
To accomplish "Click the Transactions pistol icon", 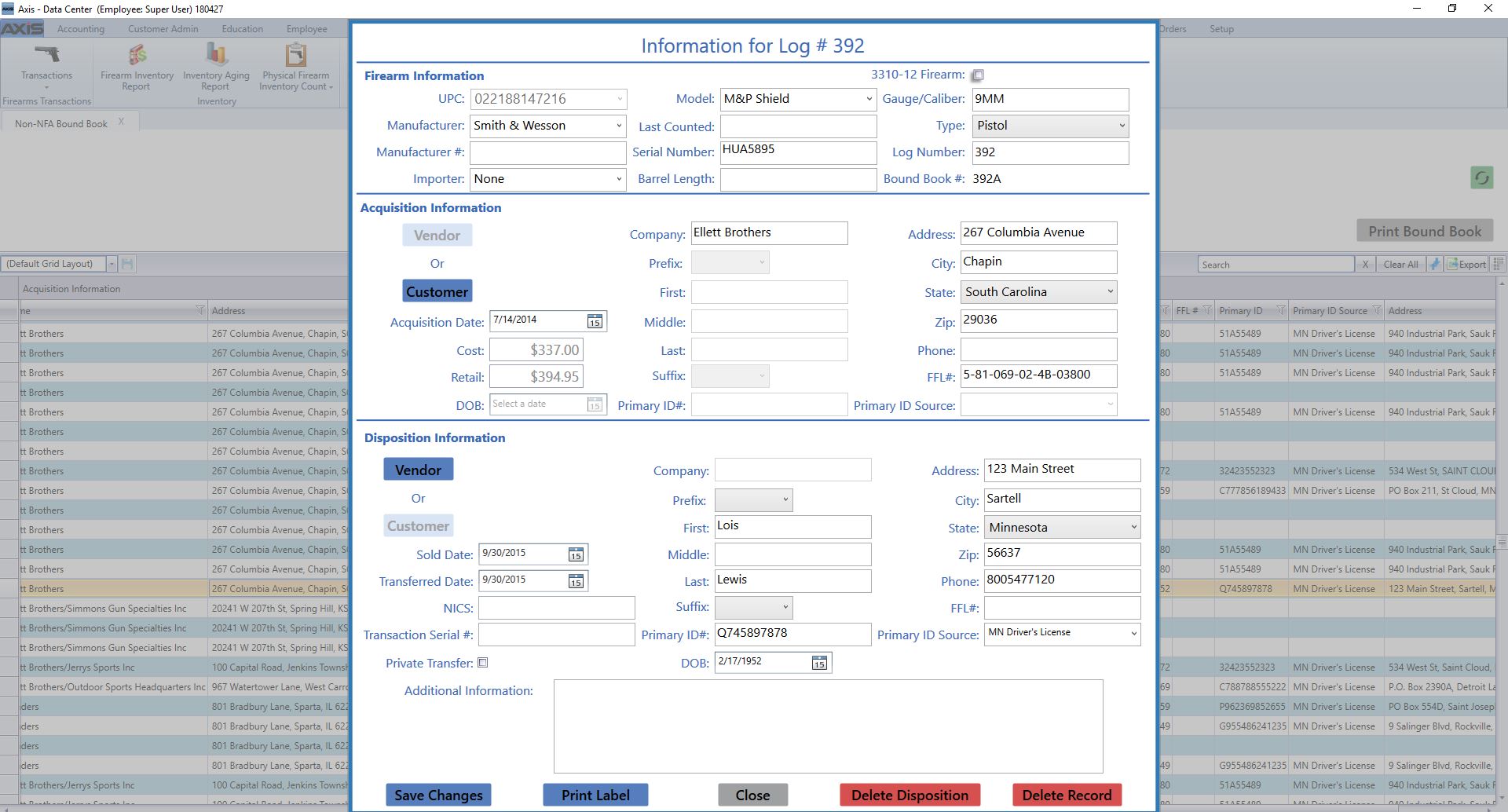I will (x=47, y=55).
